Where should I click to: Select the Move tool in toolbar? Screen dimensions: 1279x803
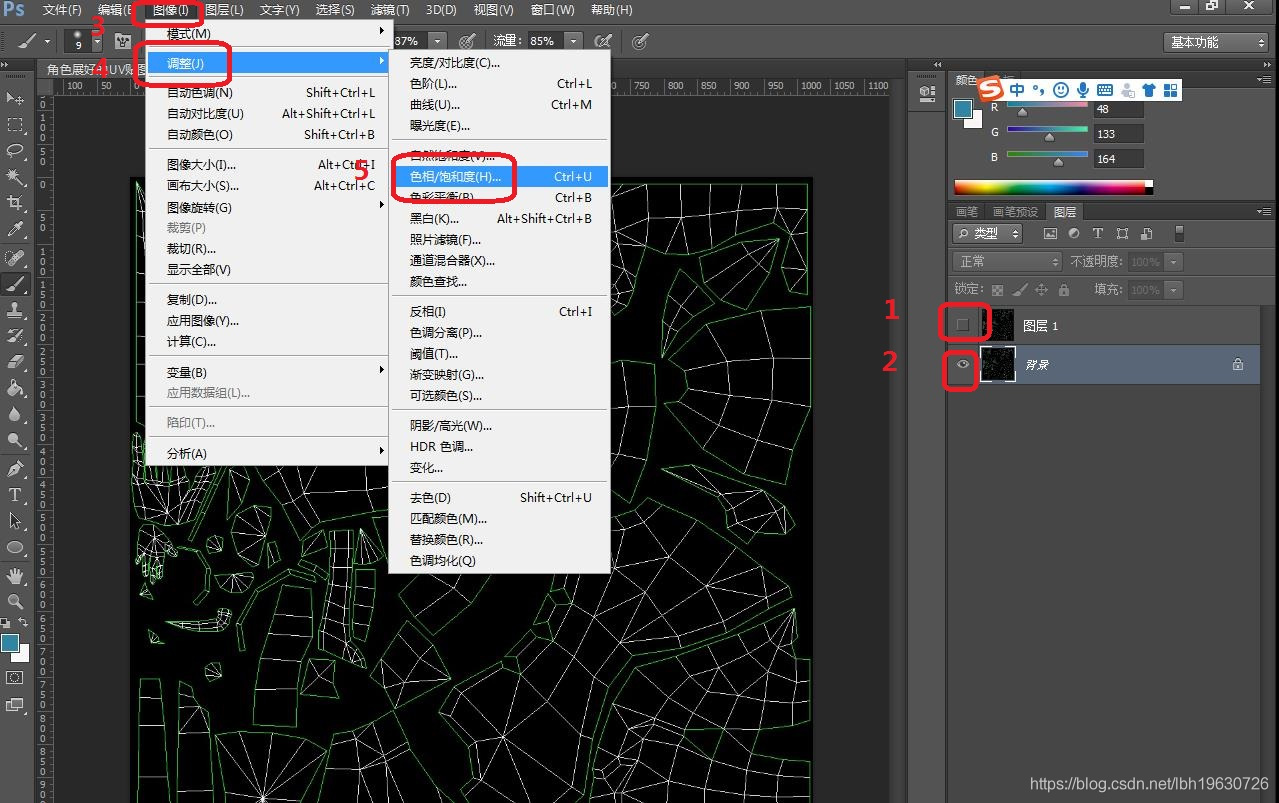pos(15,98)
